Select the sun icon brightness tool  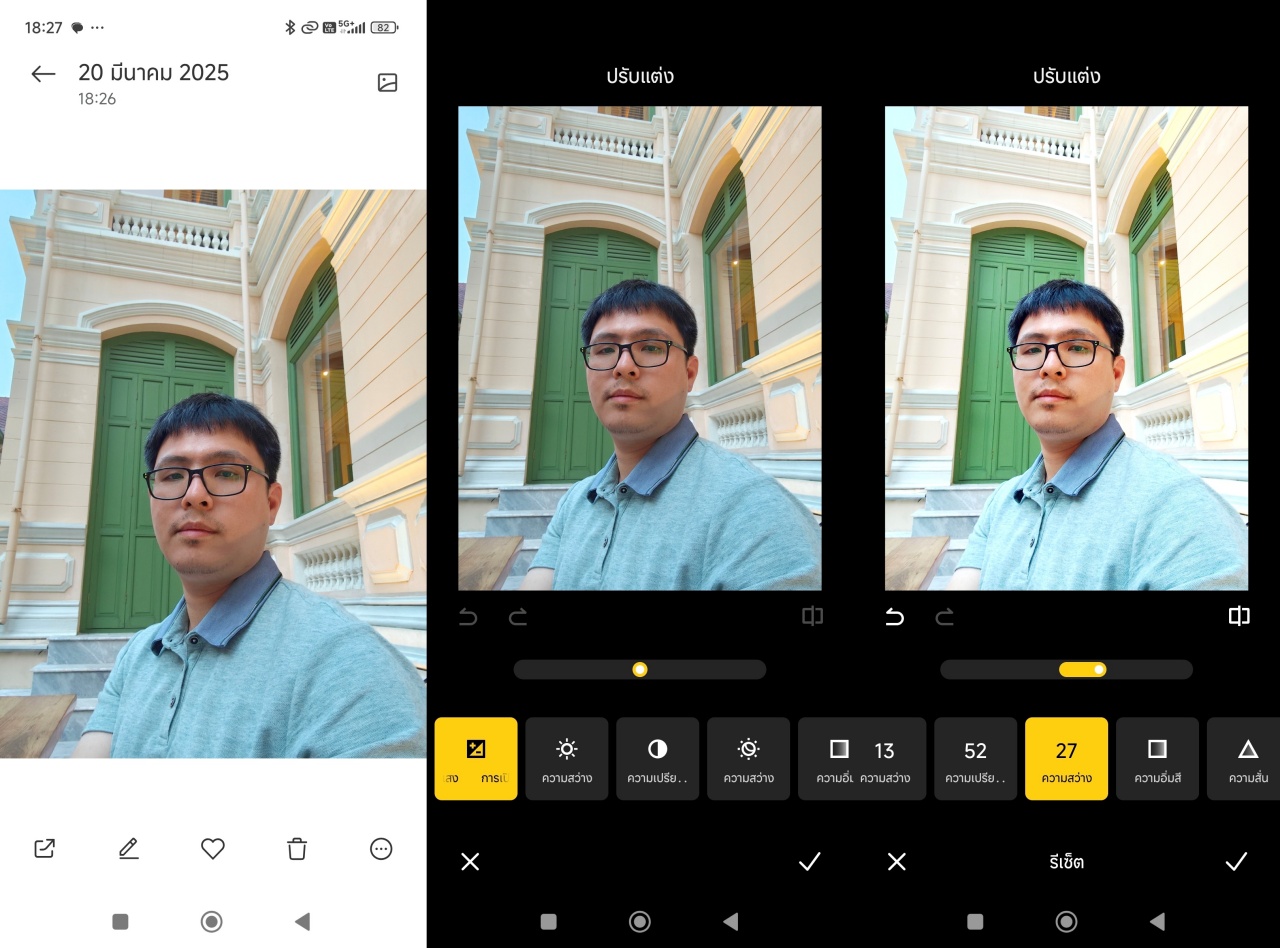click(566, 758)
